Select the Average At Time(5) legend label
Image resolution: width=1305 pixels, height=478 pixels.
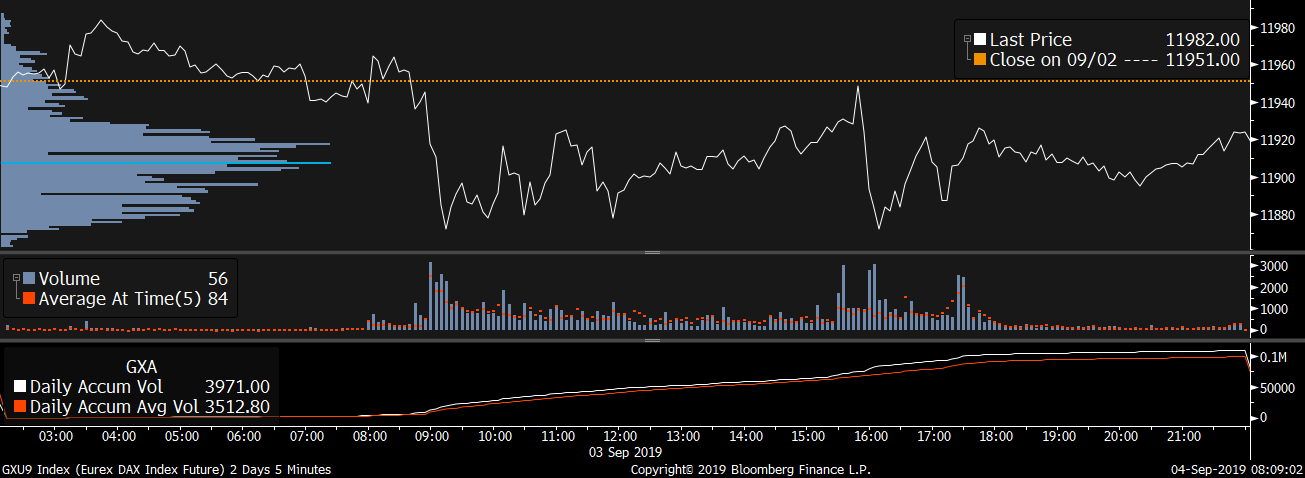(x=120, y=298)
